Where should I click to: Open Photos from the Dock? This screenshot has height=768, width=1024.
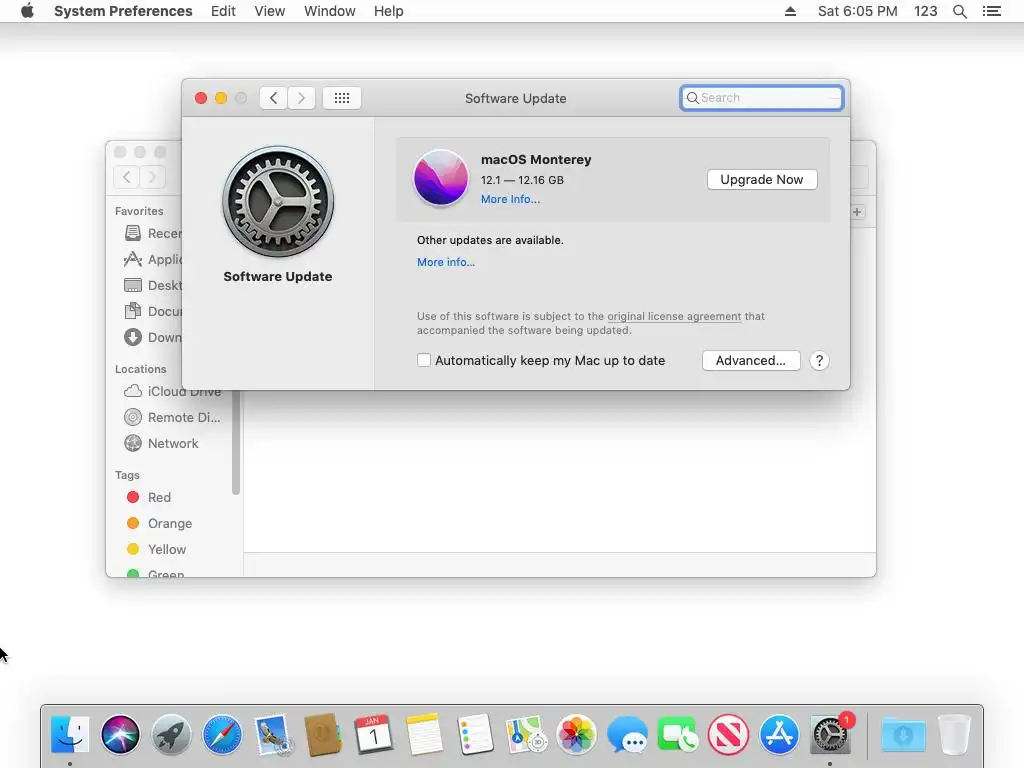pyautogui.click(x=576, y=735)
